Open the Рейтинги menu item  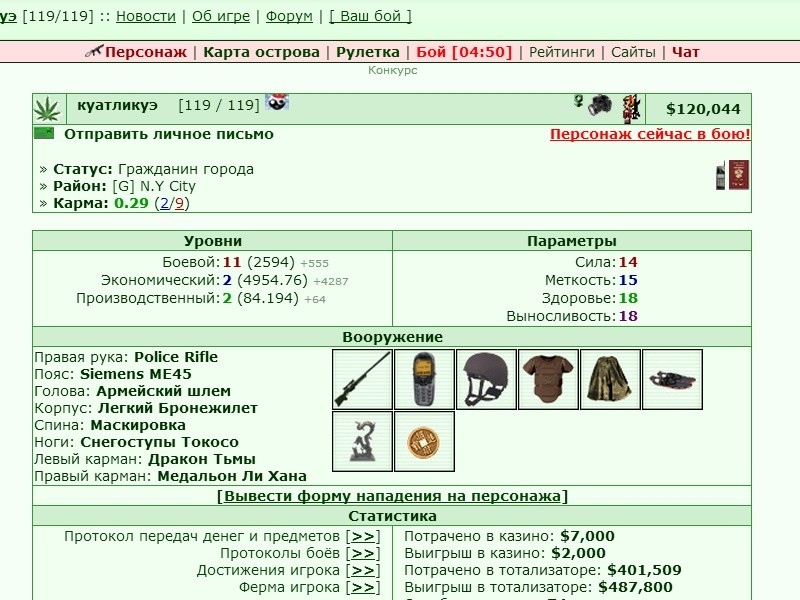562,52
